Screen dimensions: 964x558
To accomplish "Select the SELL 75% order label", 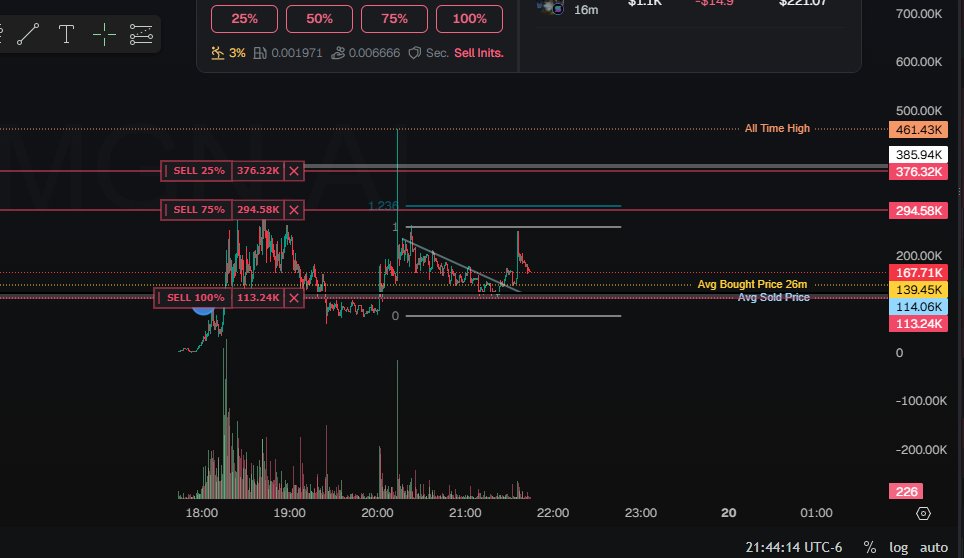I will click(x=199, y=210).
